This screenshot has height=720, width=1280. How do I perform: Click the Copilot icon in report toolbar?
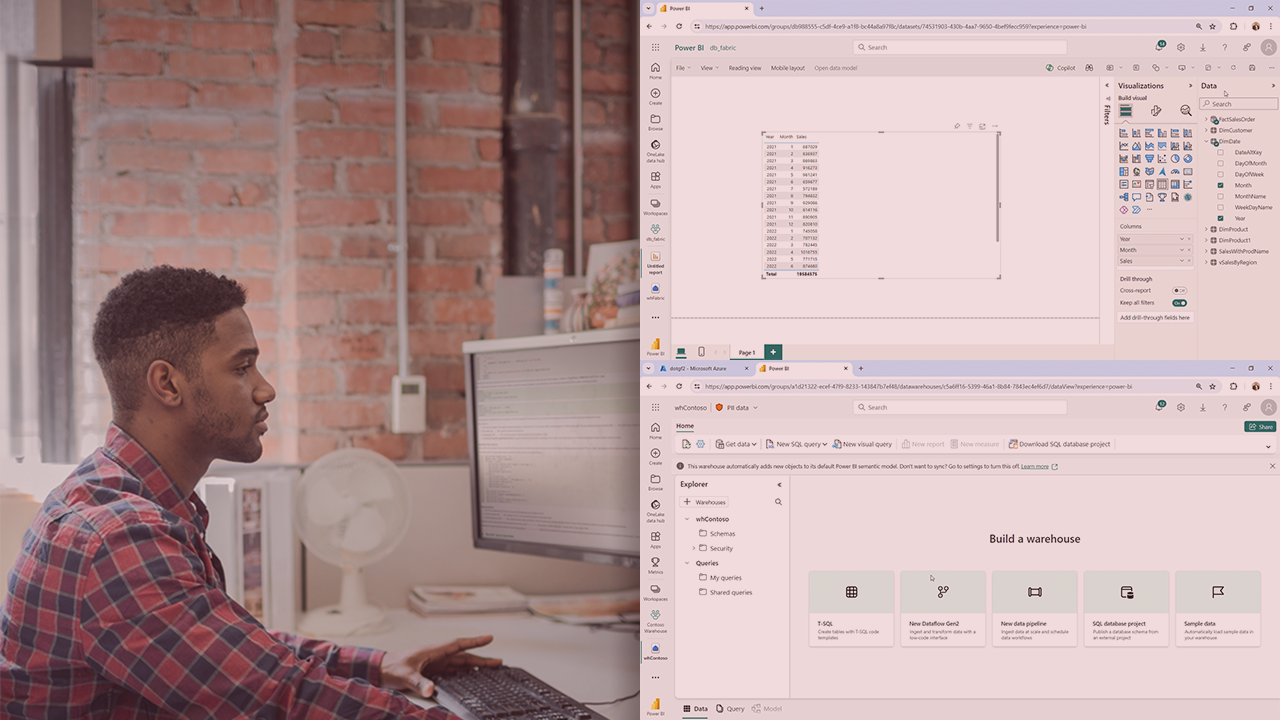click(x=1060, y=68)
